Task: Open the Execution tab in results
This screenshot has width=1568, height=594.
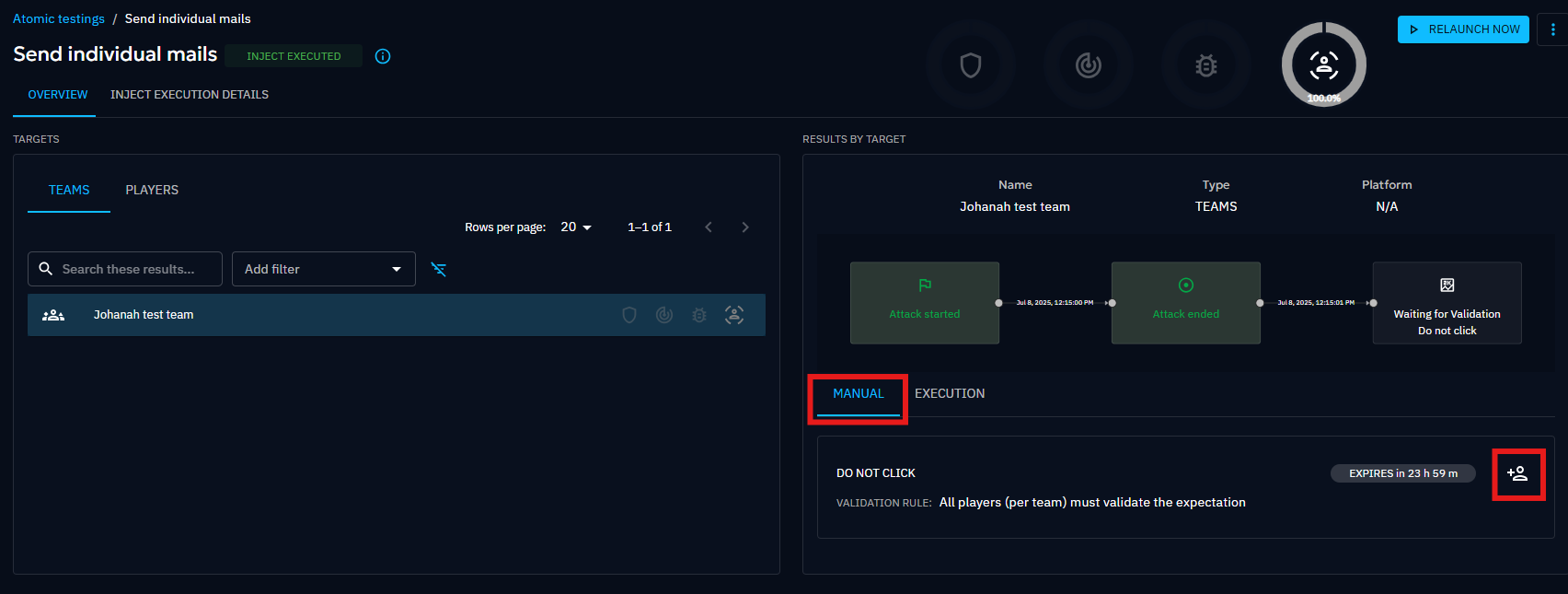Action: click(x=950, y=393)
